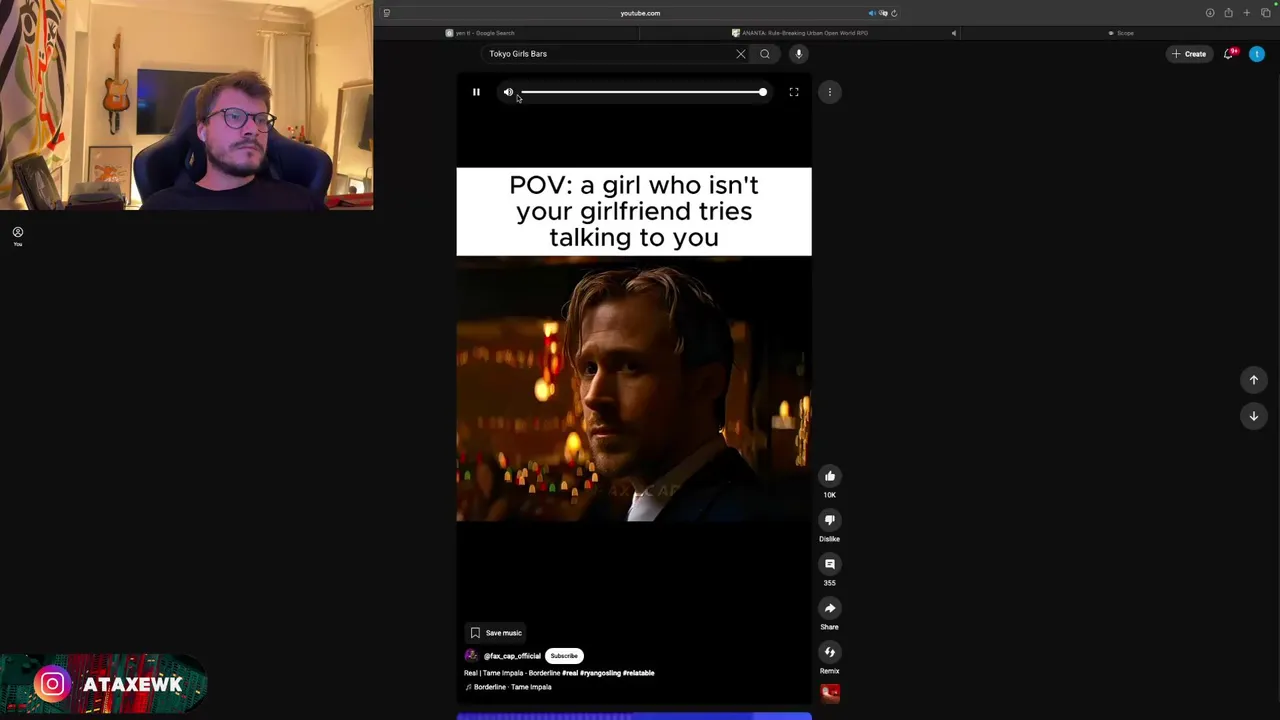Screen dimensions: 1280x720
Task: Subscribe to @fax_cap_official
Action: 564,656
